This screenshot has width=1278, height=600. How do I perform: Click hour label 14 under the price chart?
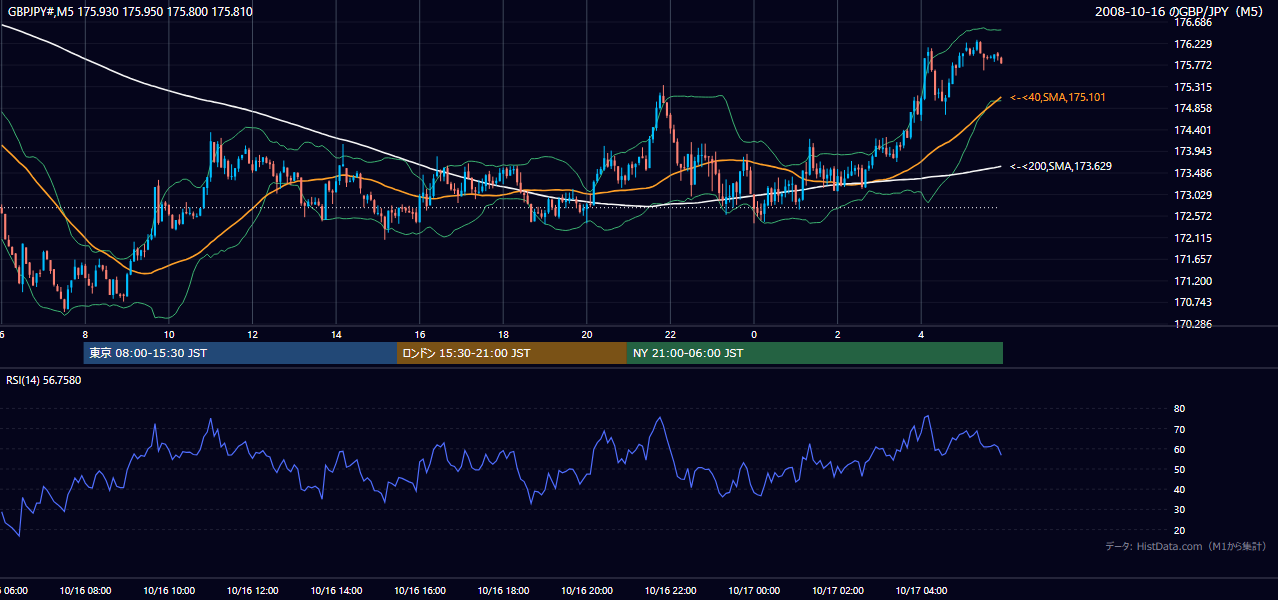337,335
